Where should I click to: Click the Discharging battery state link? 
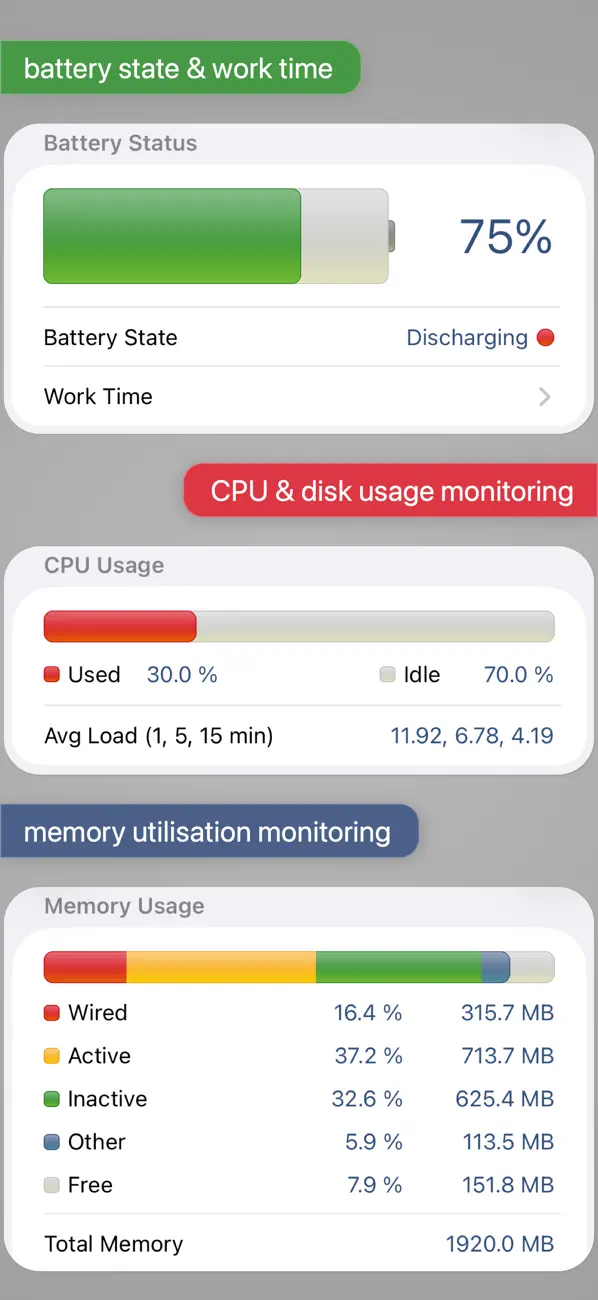point(467,338)
